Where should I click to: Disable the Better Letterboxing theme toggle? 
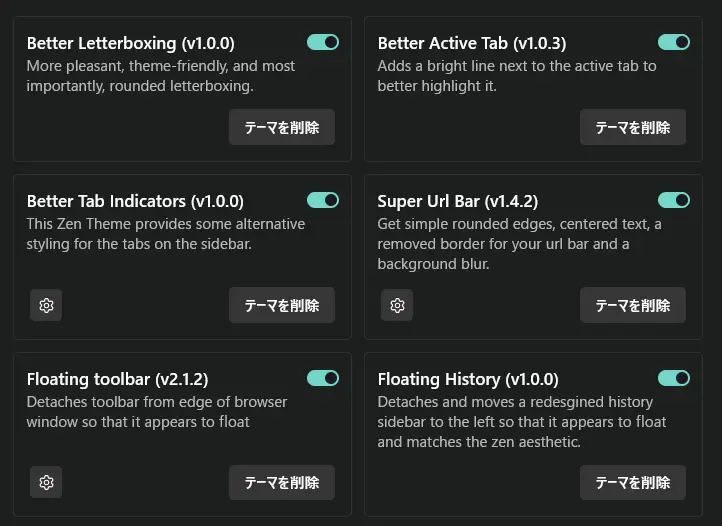coord(323,42)
